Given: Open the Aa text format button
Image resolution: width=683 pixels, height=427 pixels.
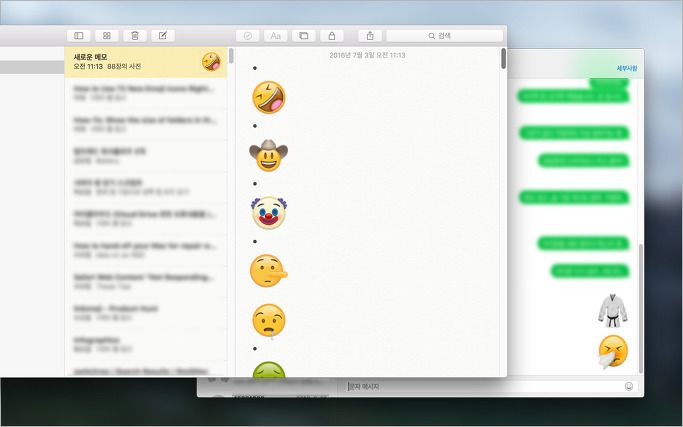Looking at the screenshot, I should tap(275, 36).
